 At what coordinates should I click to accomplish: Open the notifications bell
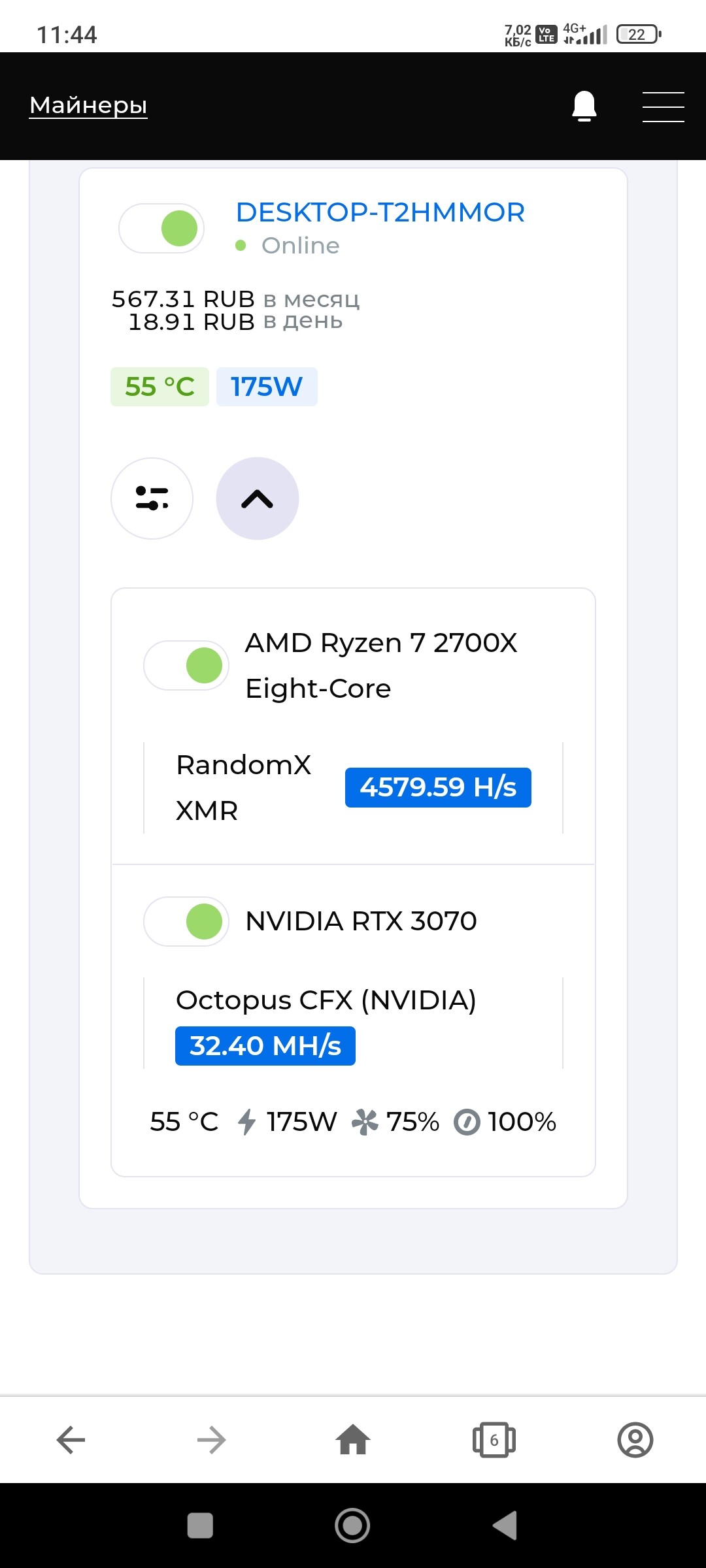tap(584, 106)
